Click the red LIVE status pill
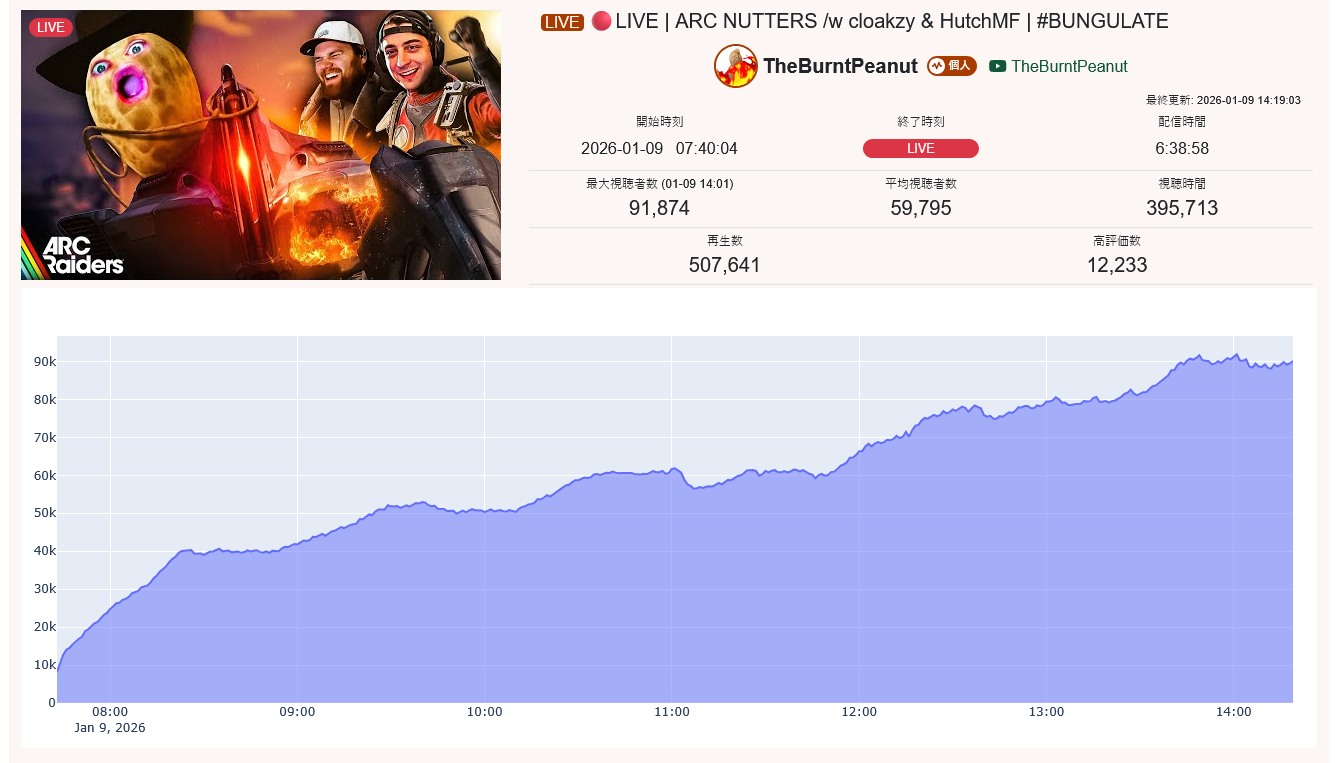The image size is (1335, 763). pyautogui.click(x=921, y=149)
